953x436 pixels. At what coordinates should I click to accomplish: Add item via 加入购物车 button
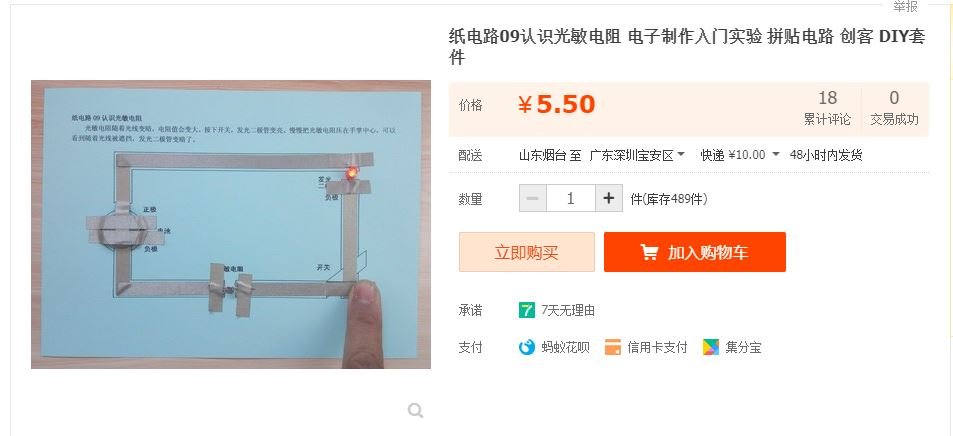[695, 252]
